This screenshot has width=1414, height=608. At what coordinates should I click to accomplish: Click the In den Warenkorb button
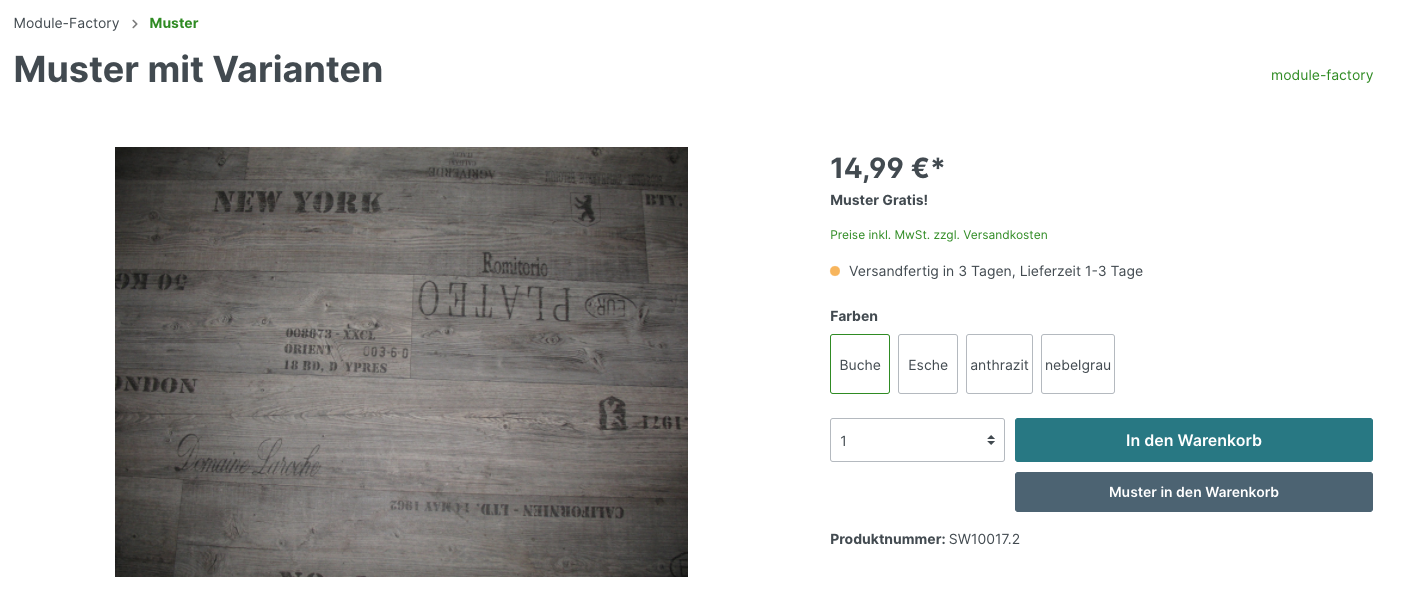coord(1194,440)
